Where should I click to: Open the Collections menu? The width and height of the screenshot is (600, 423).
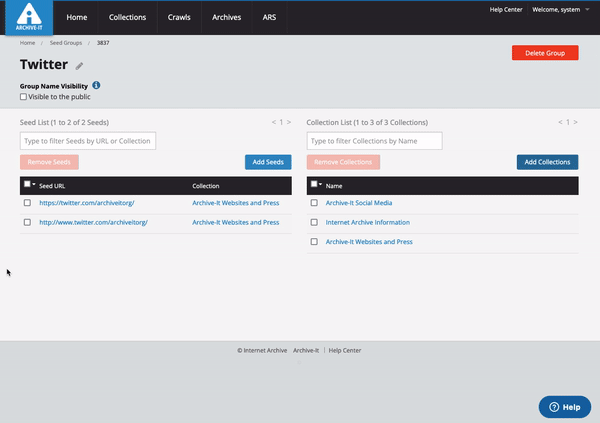127,18
